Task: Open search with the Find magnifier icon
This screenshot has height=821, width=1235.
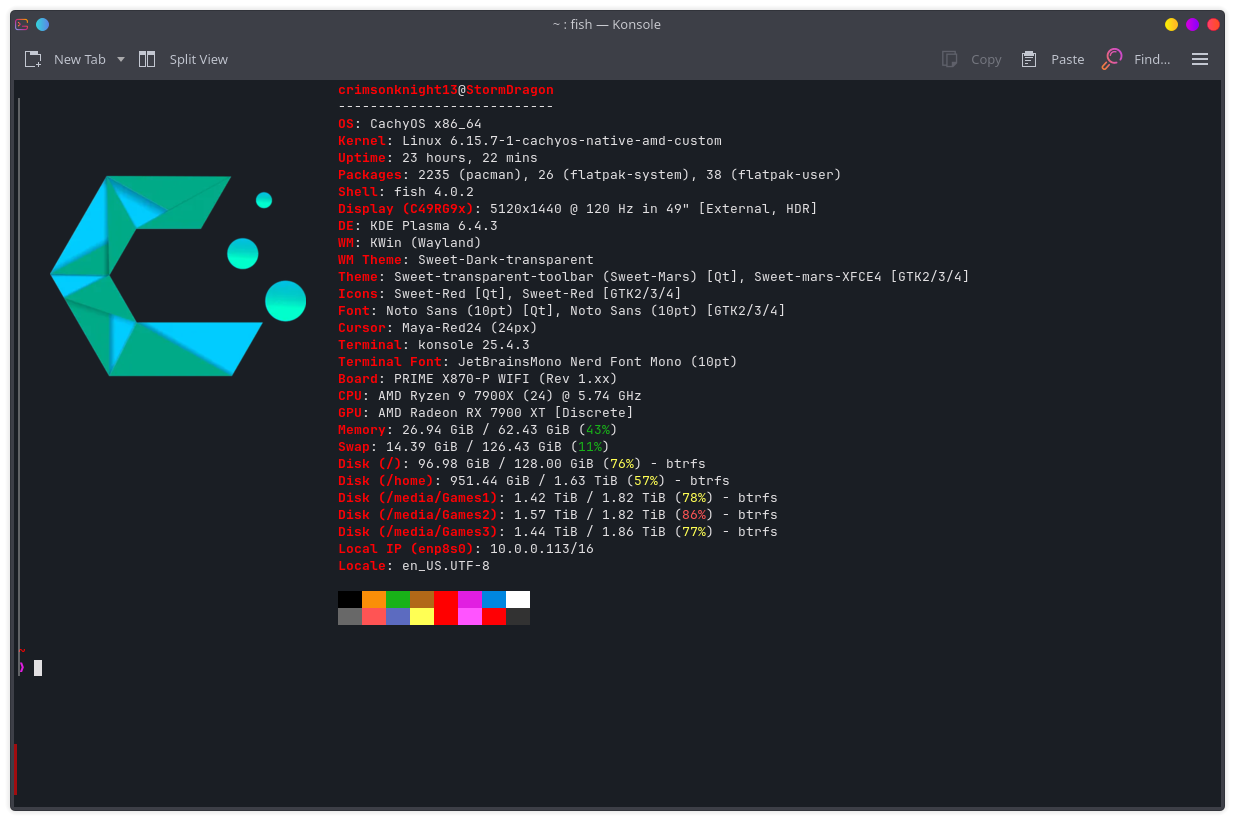Action: point(1111,59)
